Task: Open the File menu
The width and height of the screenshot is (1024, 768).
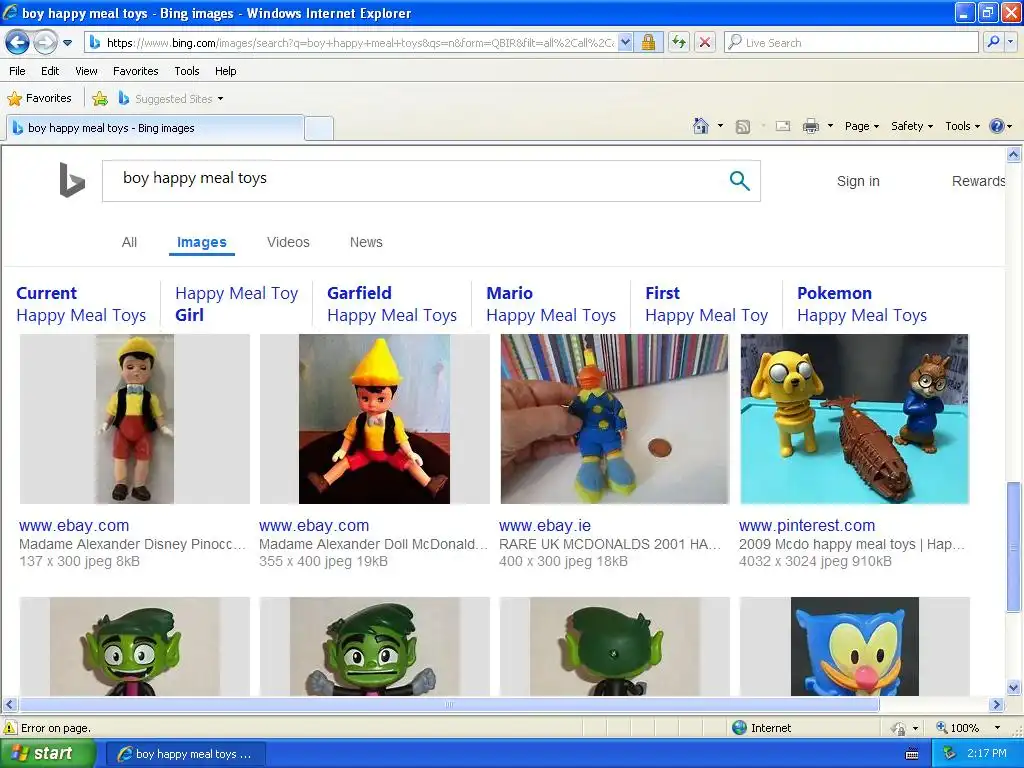Action: click(18, 71)
